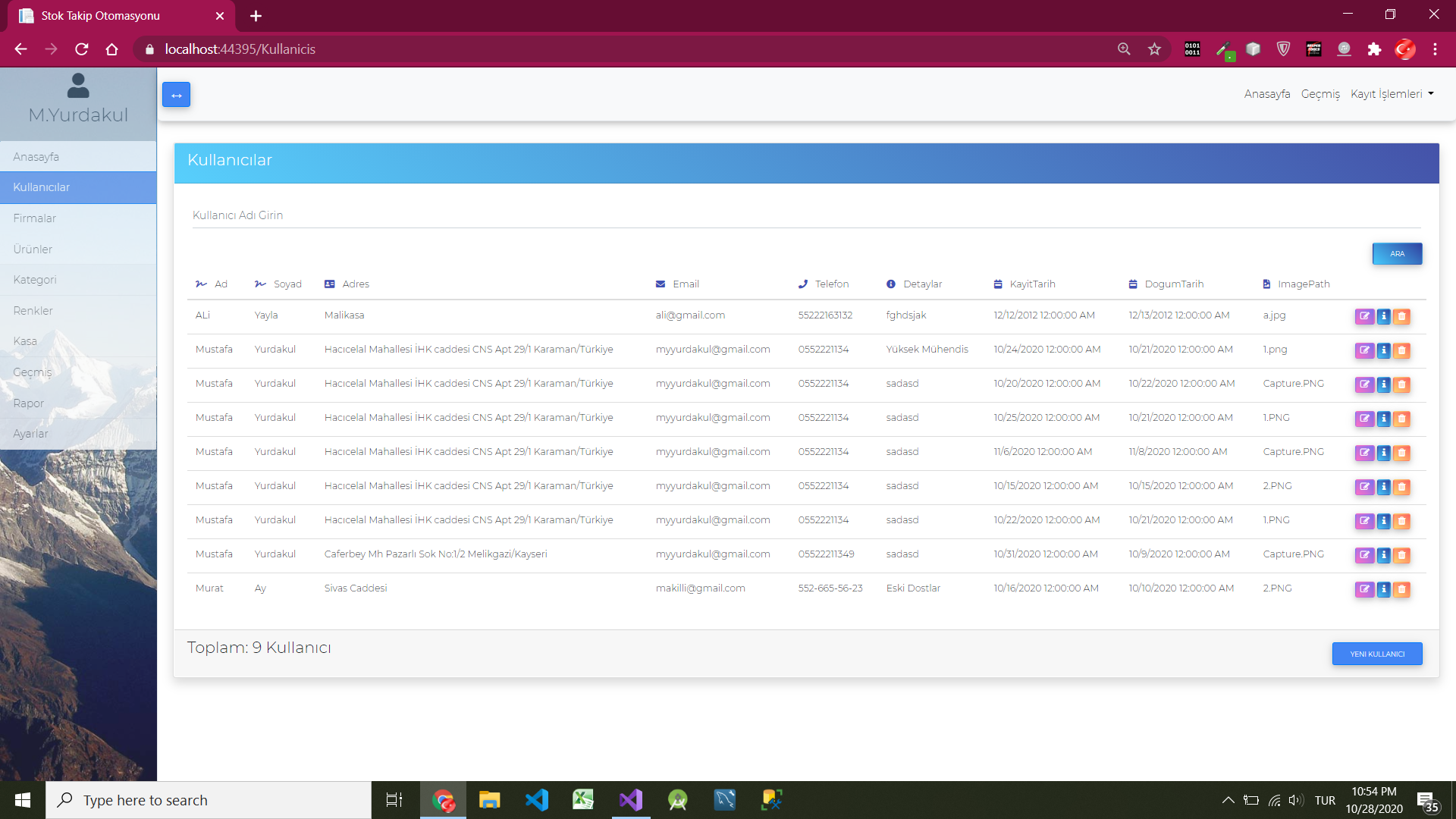
Task: Click YENİ KULLANICI to add a user
Action: tap(1376, 654)
